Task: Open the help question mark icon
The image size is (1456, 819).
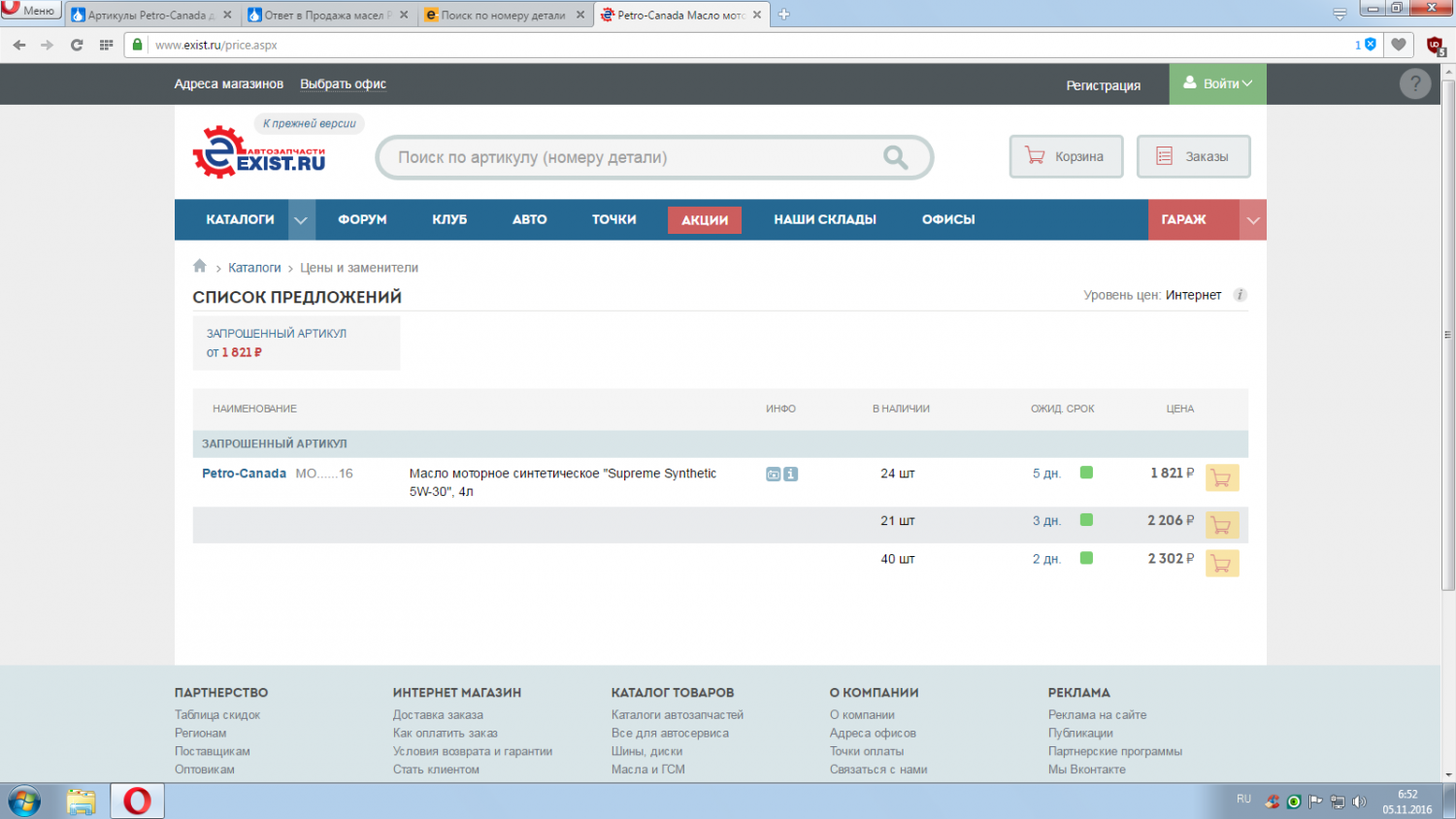Action: 1415,84
